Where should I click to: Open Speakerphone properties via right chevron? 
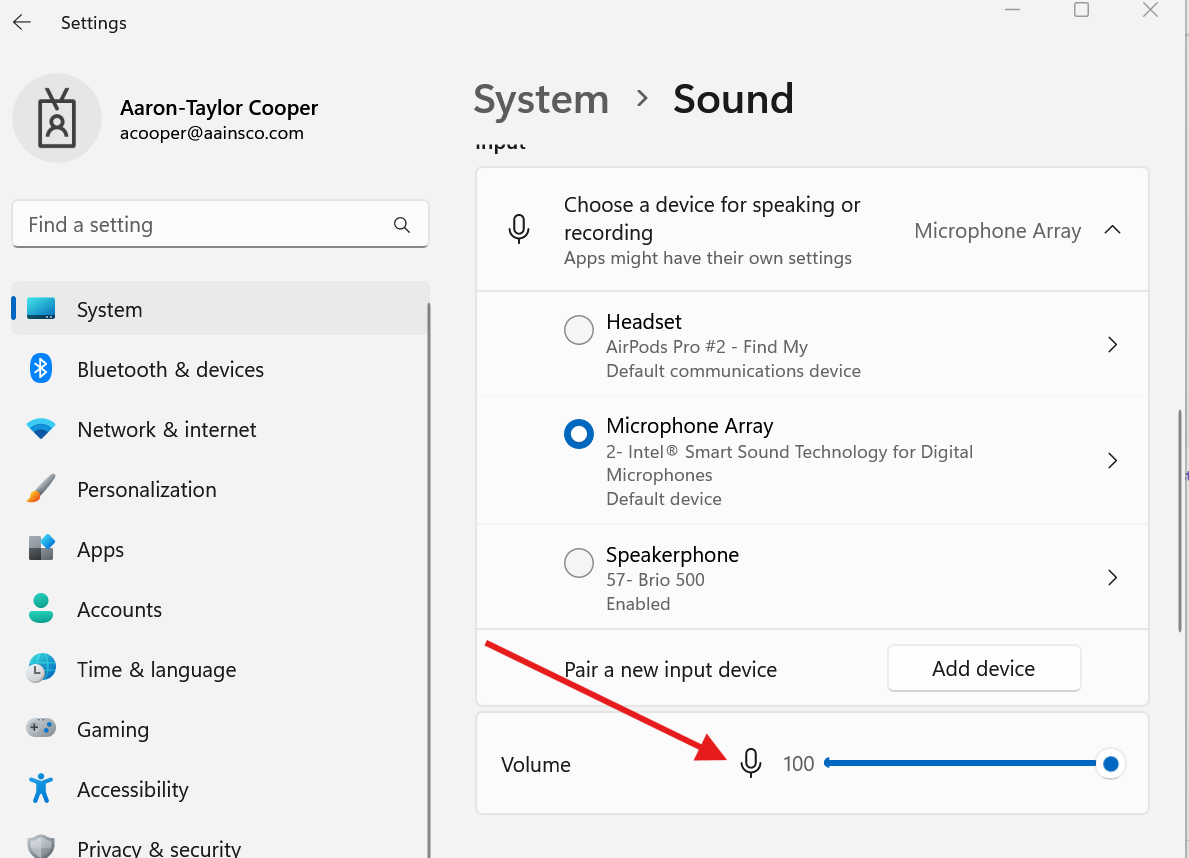pyautogui.click(x=1112, y=578)
